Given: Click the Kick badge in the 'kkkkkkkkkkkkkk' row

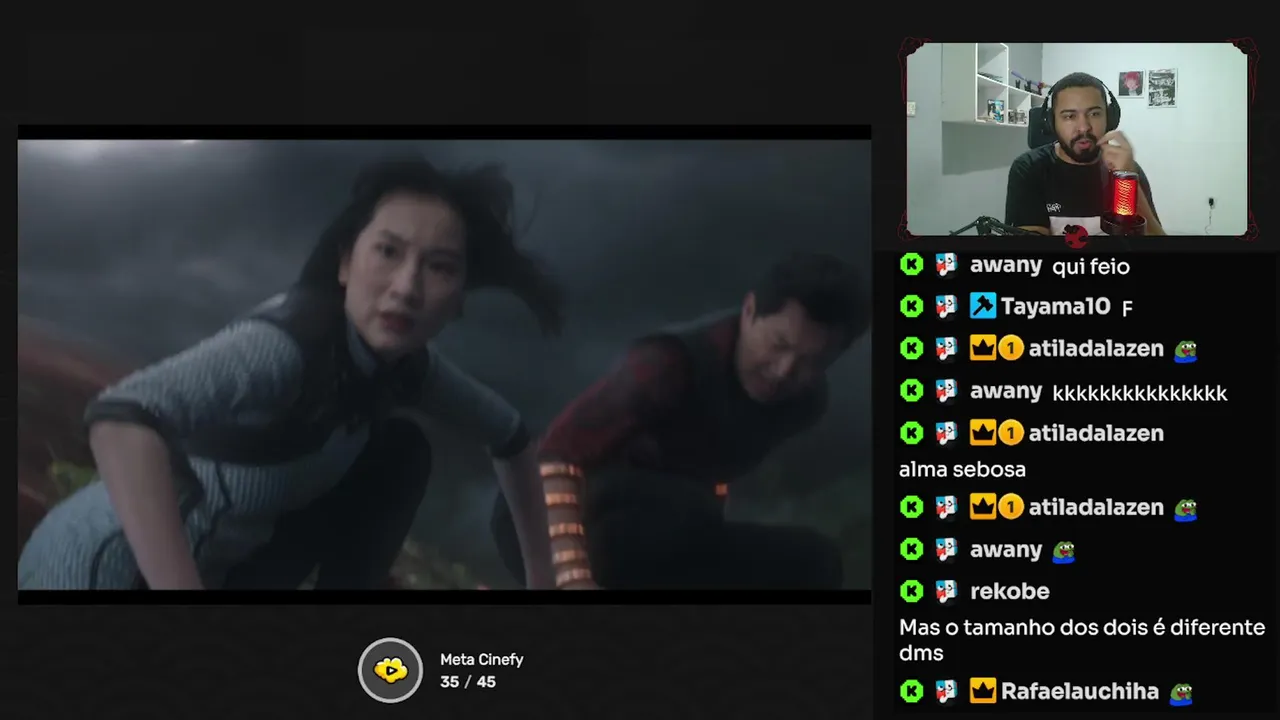Looking at the screenshot, I should tap(911, 391).
